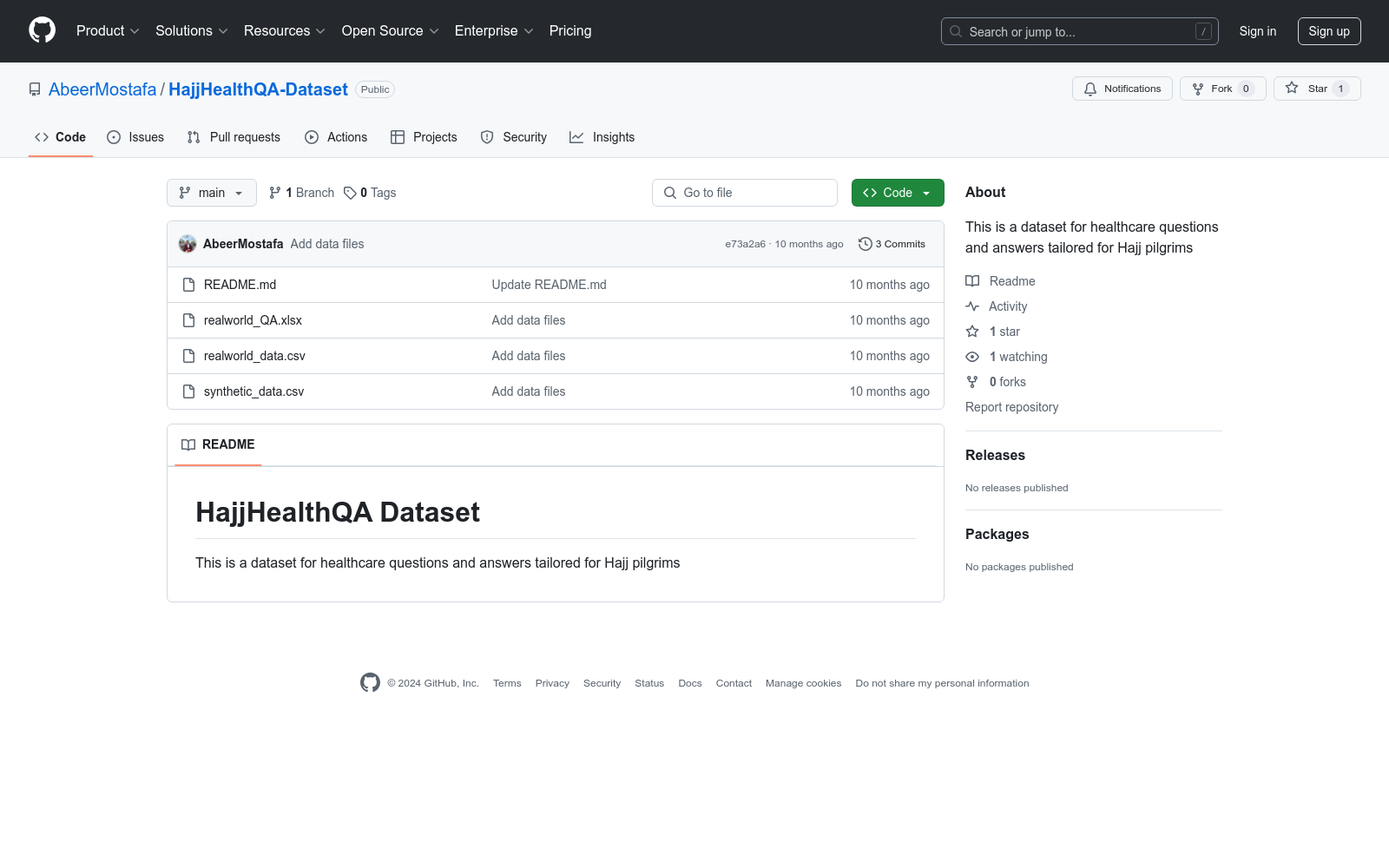Star the repository
1389x868 pixels.
click(x=1317, y=89)
